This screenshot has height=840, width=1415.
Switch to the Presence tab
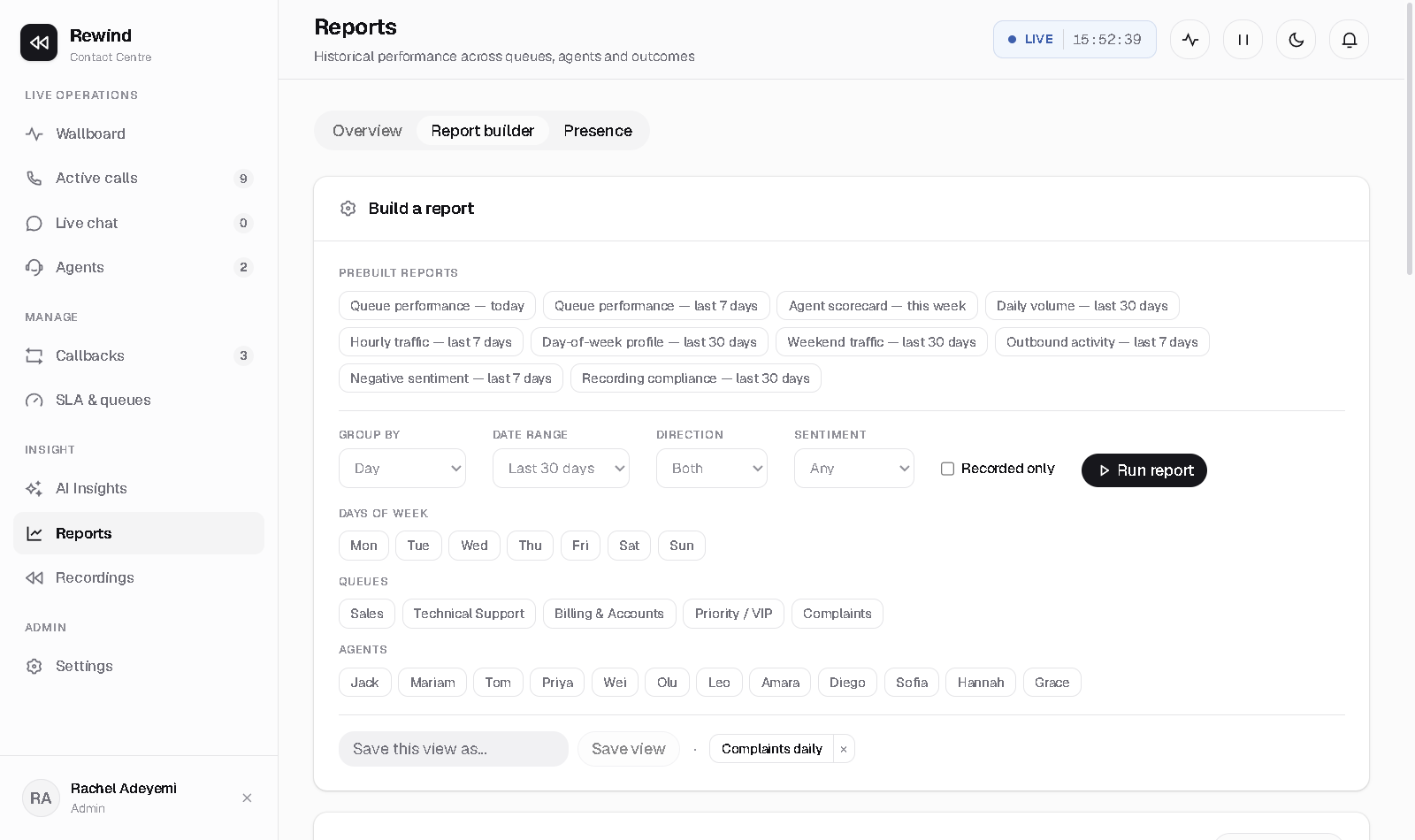coord(598,131)
